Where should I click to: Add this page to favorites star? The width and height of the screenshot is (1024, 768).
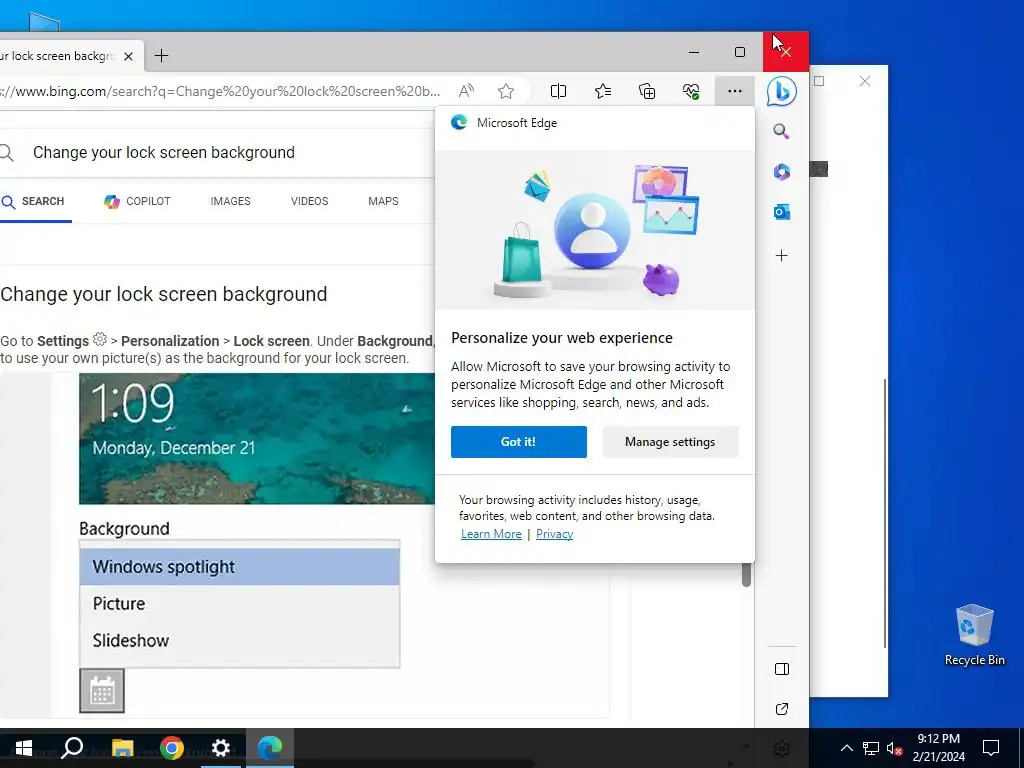505,91
